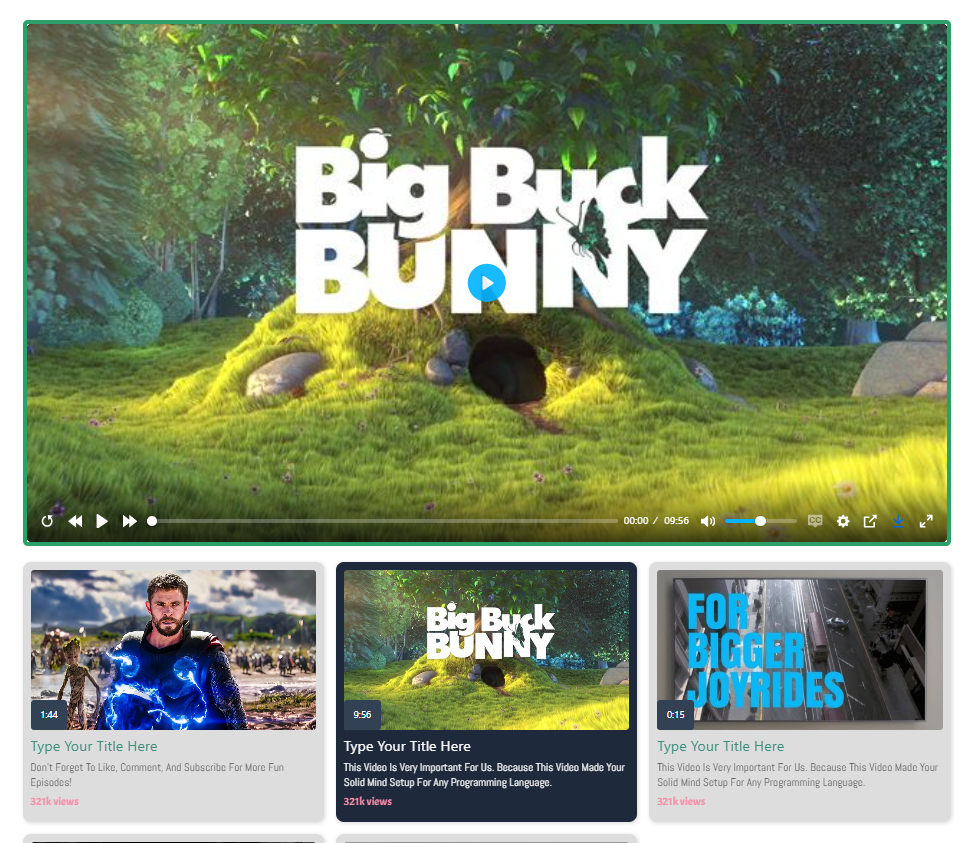975x843 pixels.
Task: Adjust the volume slider
Action: pos(760,521)
